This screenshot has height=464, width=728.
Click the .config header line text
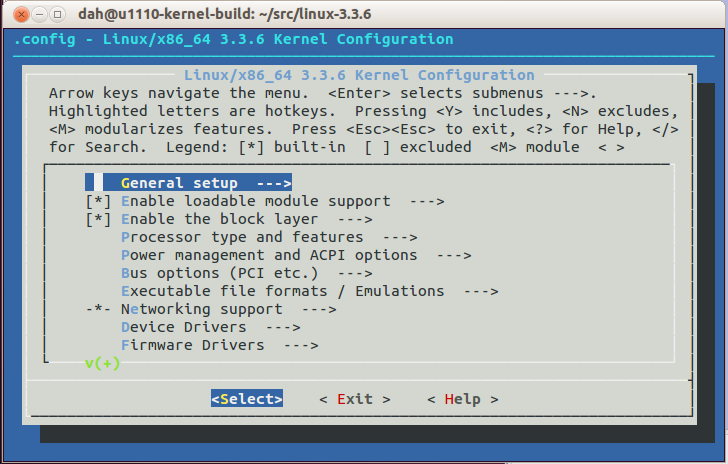click(x=235, y=39)
